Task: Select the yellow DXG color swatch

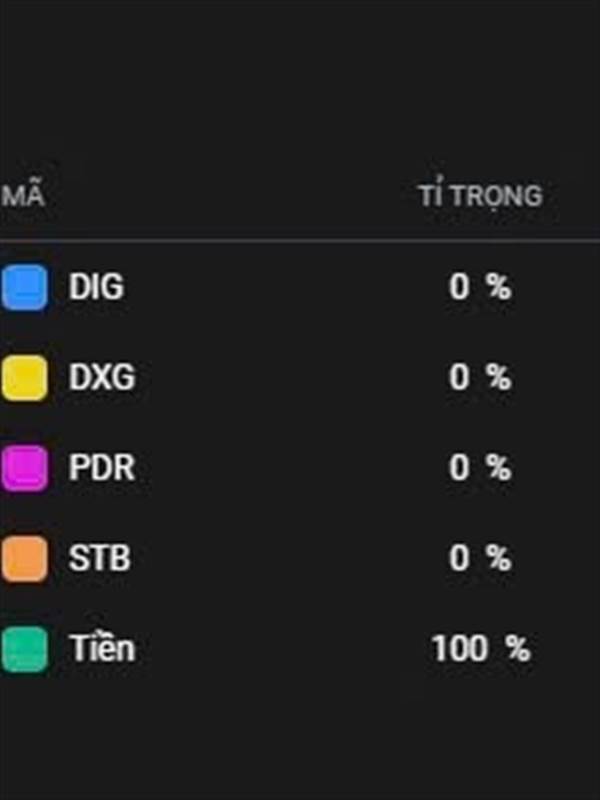Action: [x=24, y=378]
